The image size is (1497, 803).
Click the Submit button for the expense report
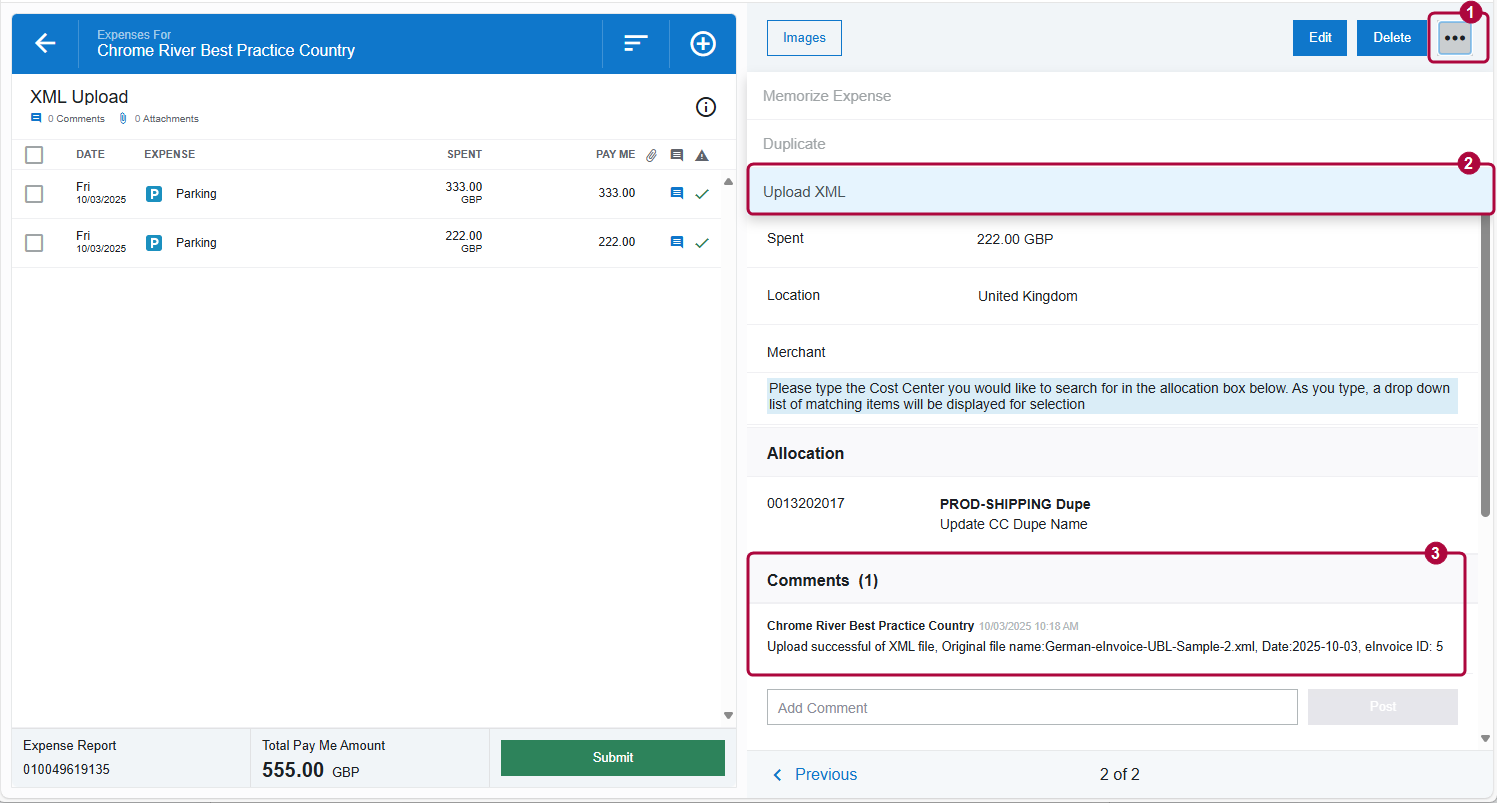(612, 757)
